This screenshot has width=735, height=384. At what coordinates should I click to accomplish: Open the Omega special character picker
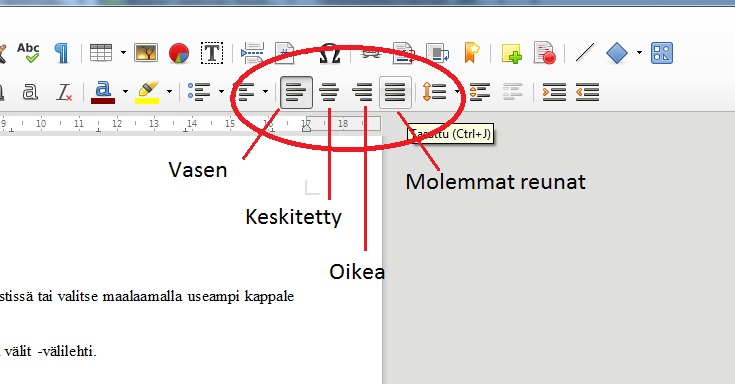(330, 53)
